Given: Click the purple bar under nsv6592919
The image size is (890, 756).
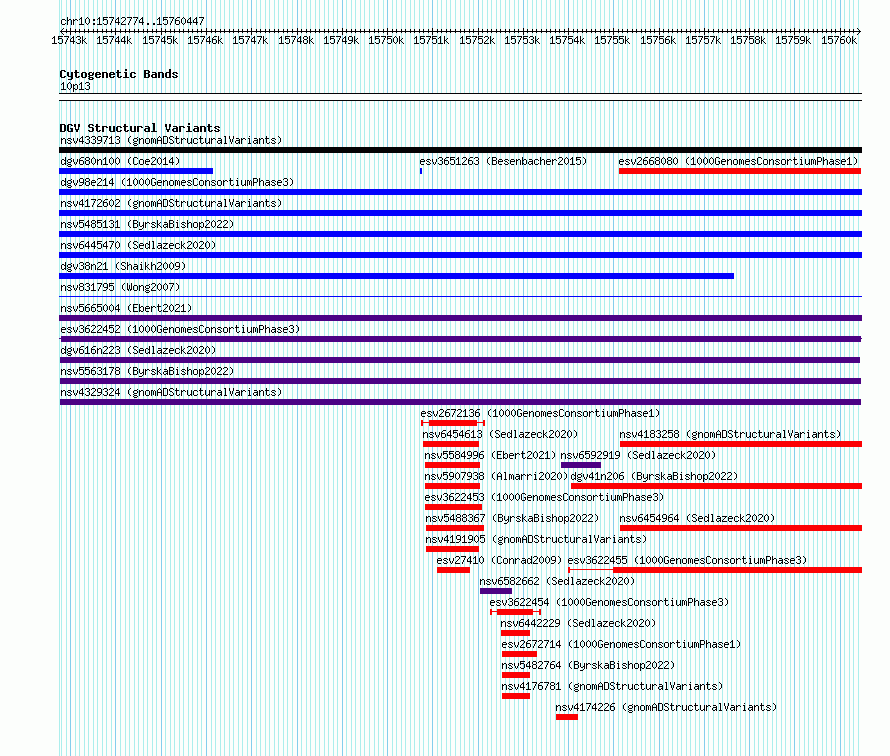Looking at the screenshot, I should point(581,465).
